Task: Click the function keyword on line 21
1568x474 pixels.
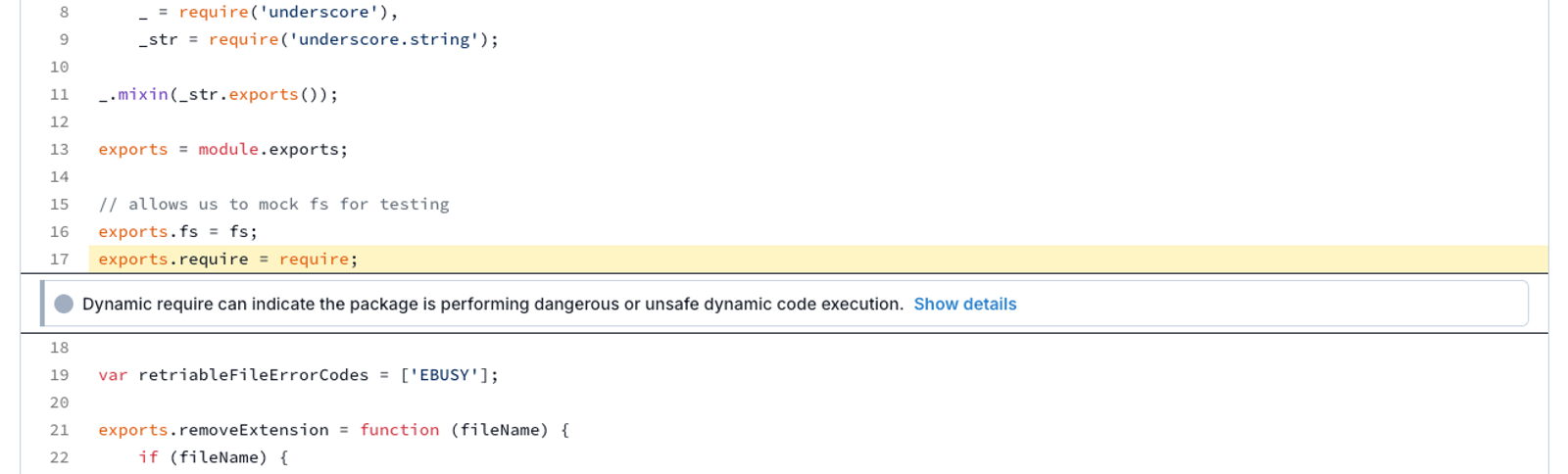Action: (399, 429)
